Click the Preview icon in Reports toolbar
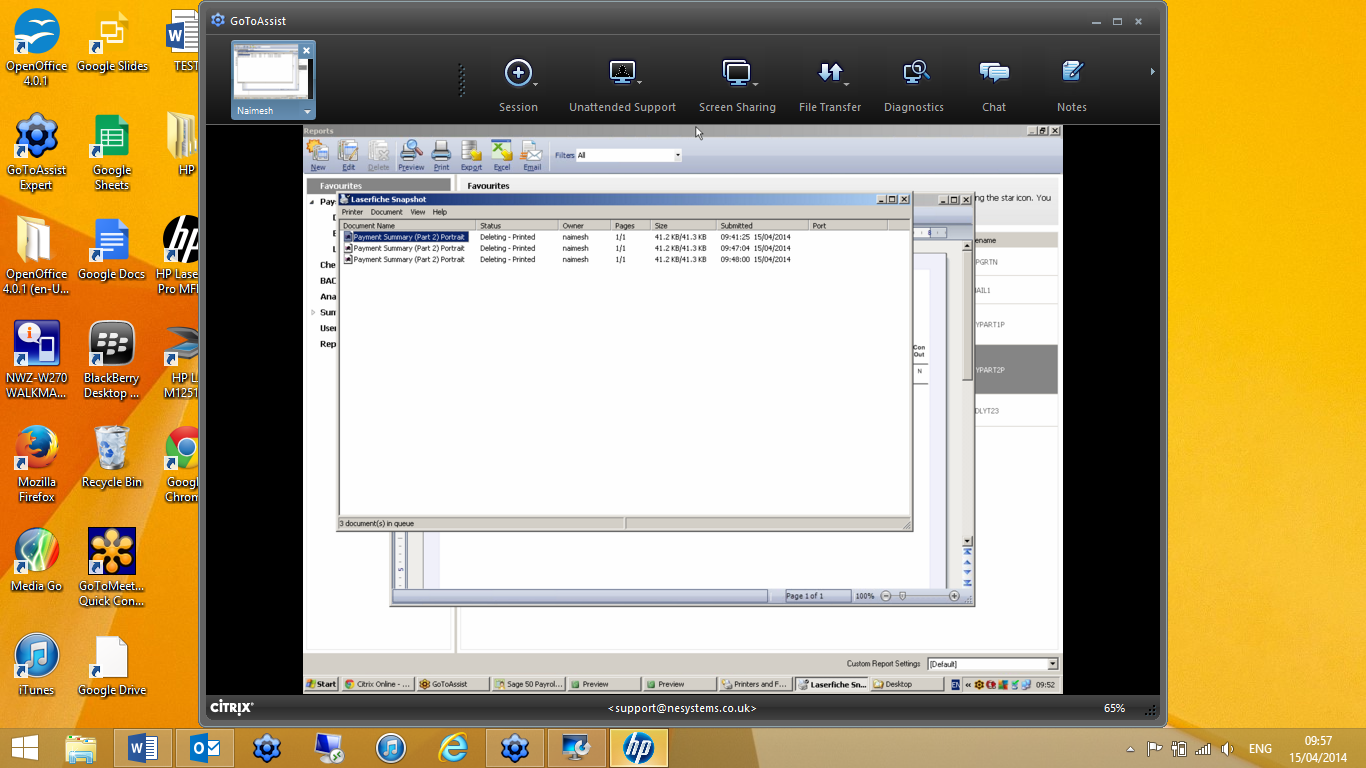1366x768 pixels. point(410,153)
